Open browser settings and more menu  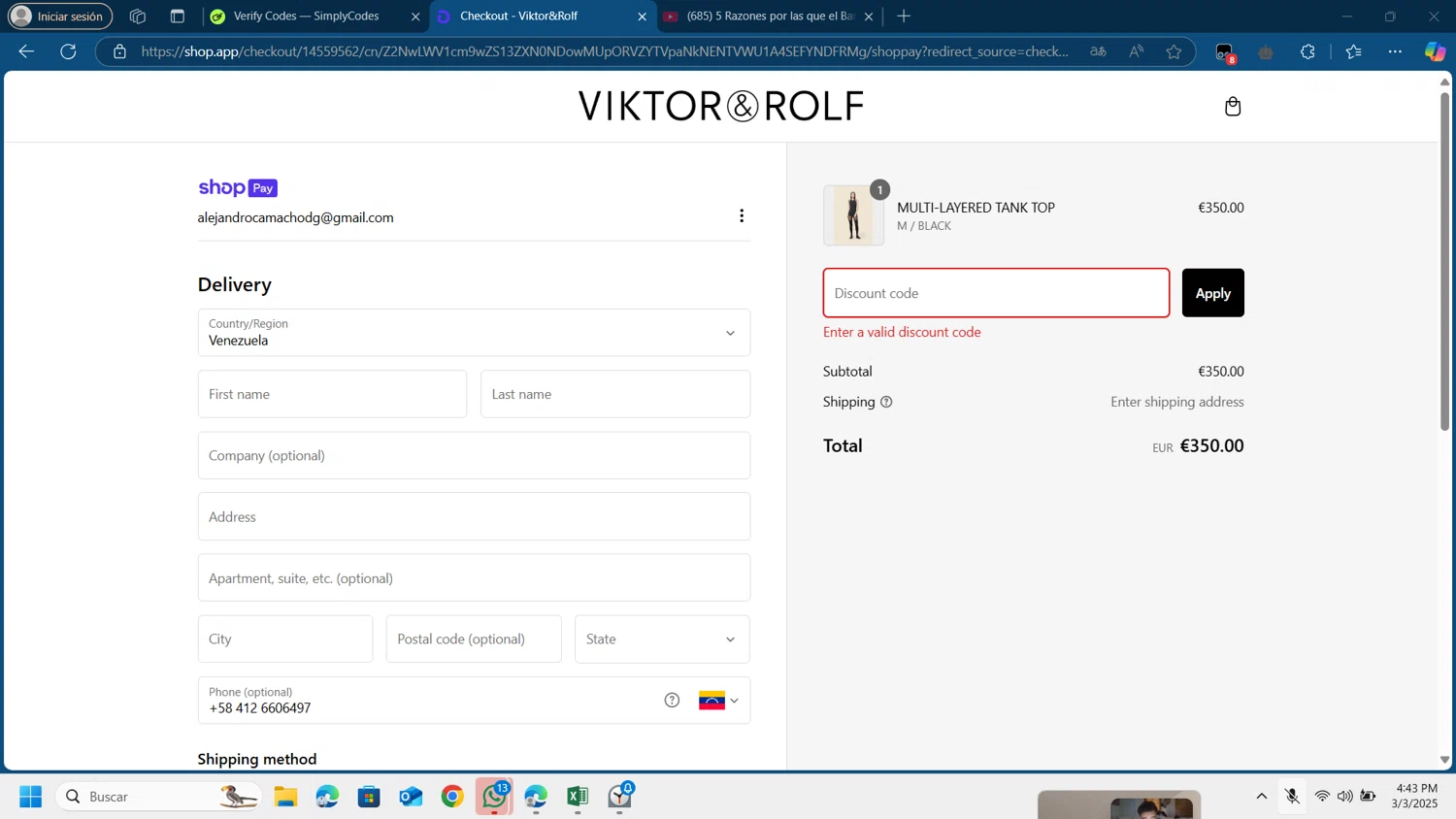[x=1395, y=51]
